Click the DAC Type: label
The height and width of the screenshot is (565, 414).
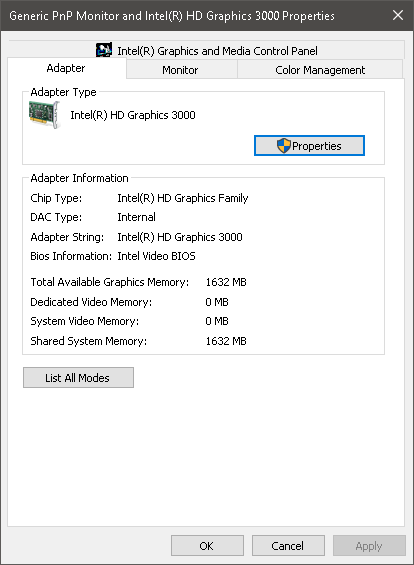pyautogui.click(x=56, y=217)
